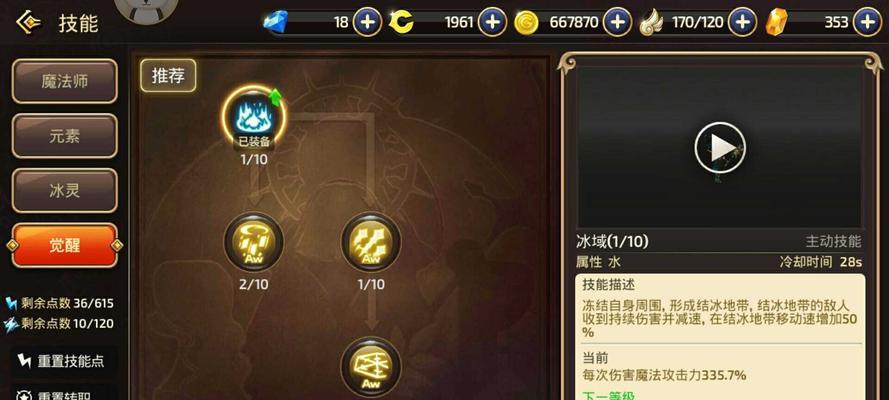Add amber crystals with plus button
Viewport: 889px width, 400px height.
[x=867, y=23]
